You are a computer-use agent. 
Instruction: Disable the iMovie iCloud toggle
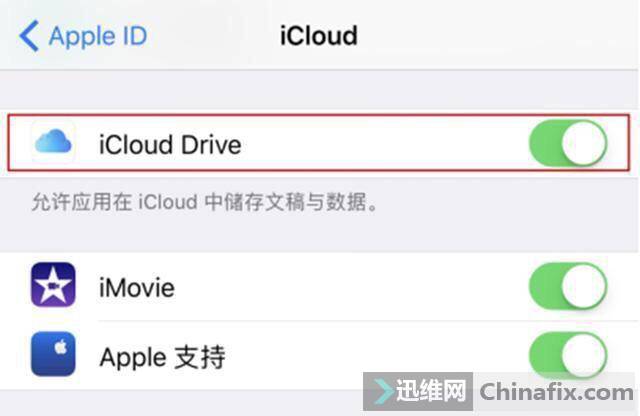[568, 286]
